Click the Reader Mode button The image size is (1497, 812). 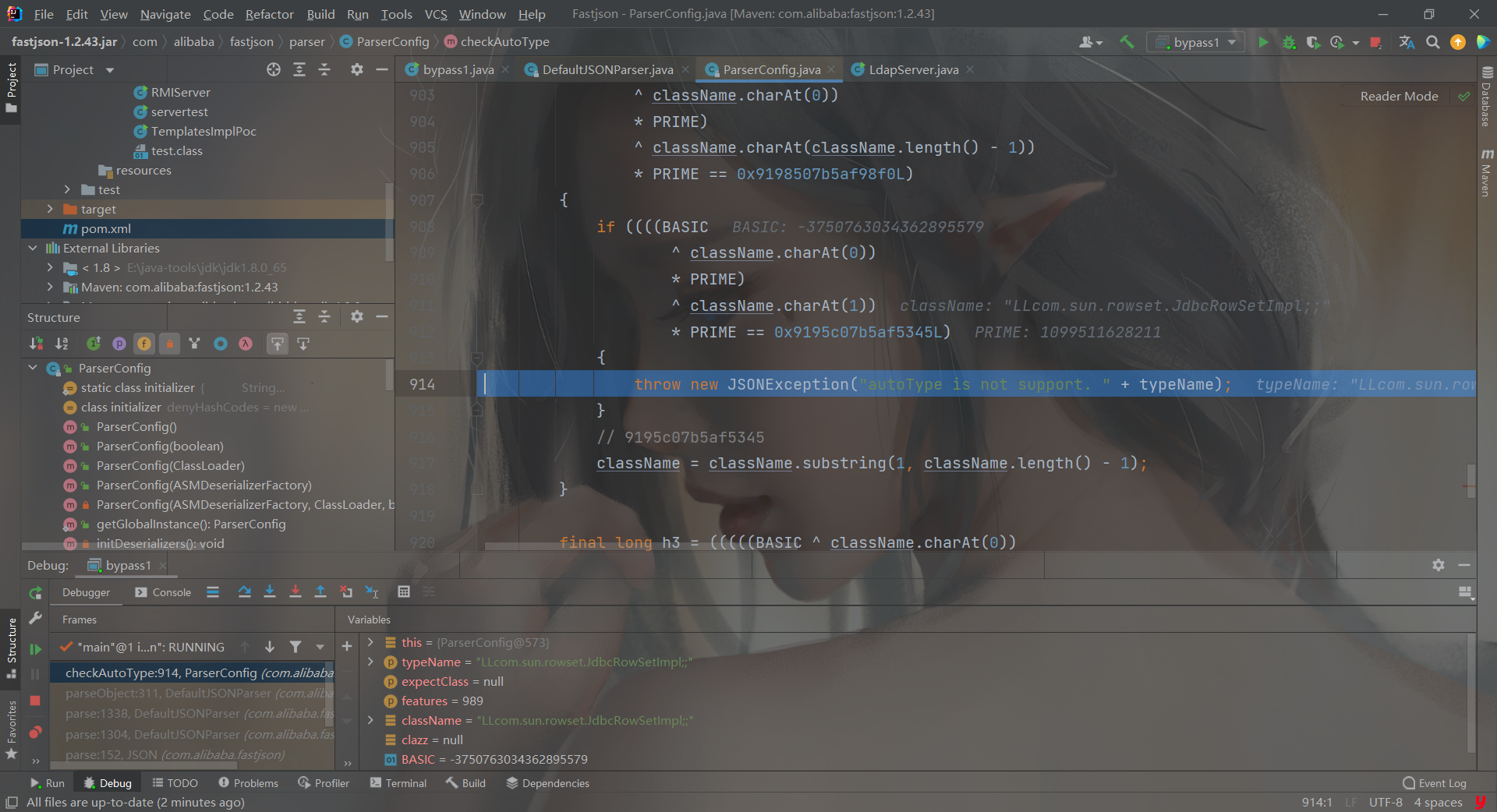click(x=1399, y=97)
